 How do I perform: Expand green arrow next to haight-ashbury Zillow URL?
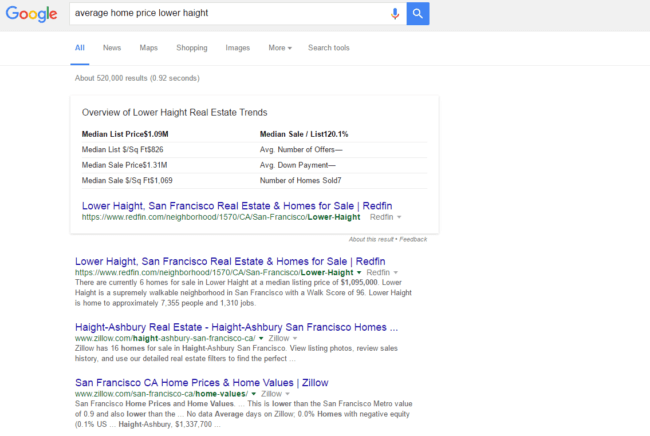point(261,338)
